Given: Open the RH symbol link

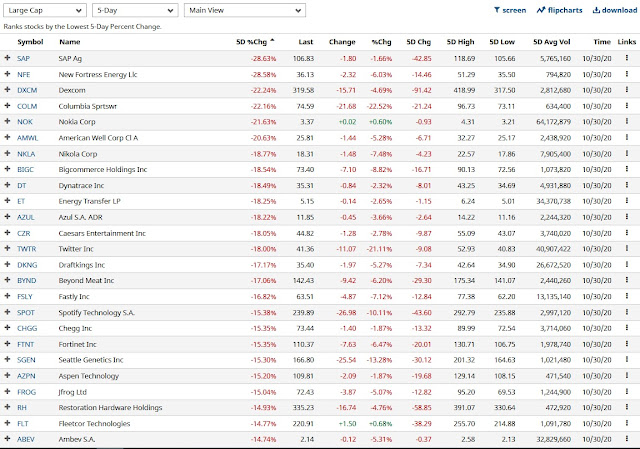Looking at the screenshot, I should point(22,407).
